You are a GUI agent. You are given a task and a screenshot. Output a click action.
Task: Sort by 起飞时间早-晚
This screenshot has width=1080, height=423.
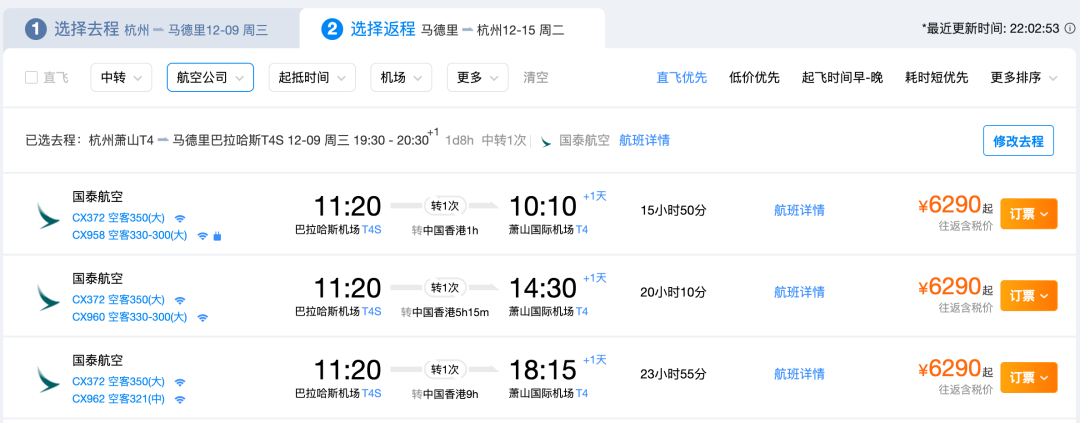click(842, 78)
